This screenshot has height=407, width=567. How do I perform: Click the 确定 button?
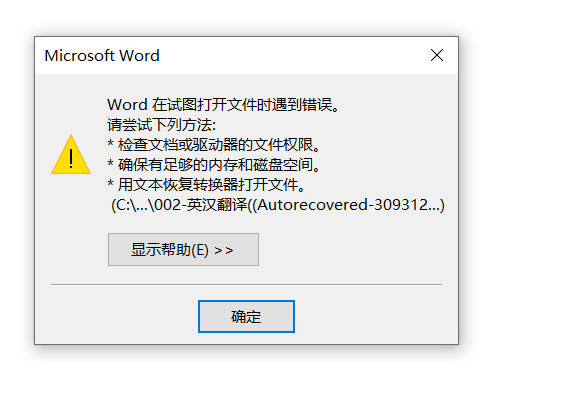pyautogui.click(x=246, y=317)
